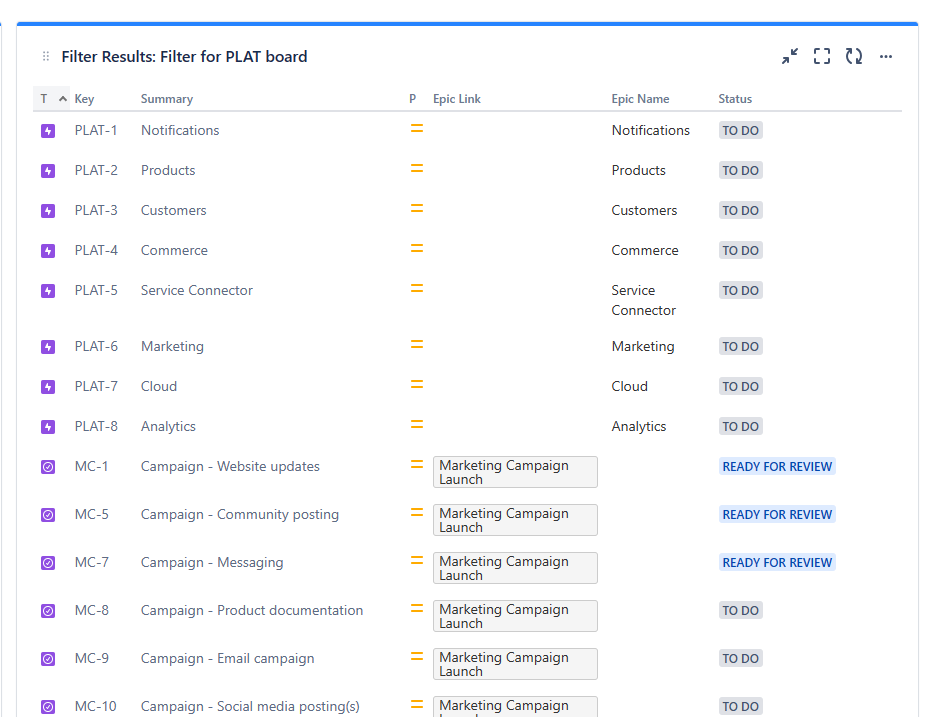
Task: Click the epic type icon for PLAT-5
Action: pos(48,291)
